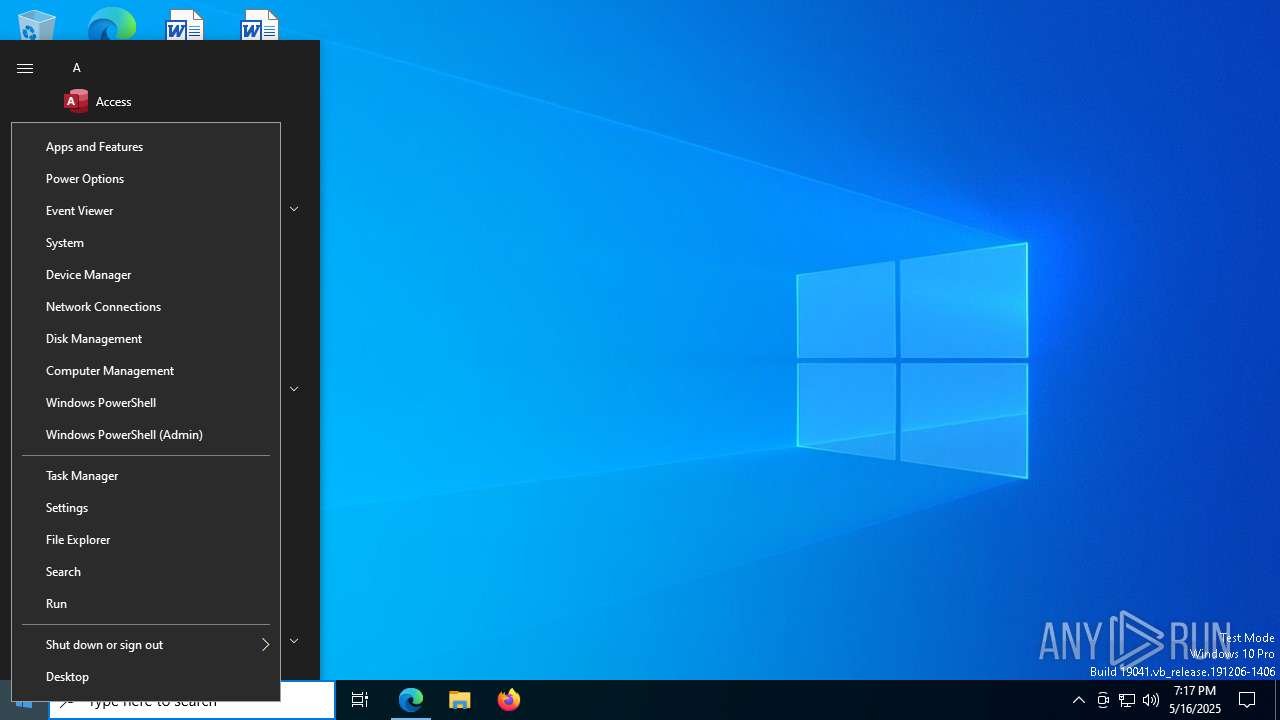The image size is (1280, 720).
Task: Launch Microsoft Edge from the taskbar
Action: point(411,700)
